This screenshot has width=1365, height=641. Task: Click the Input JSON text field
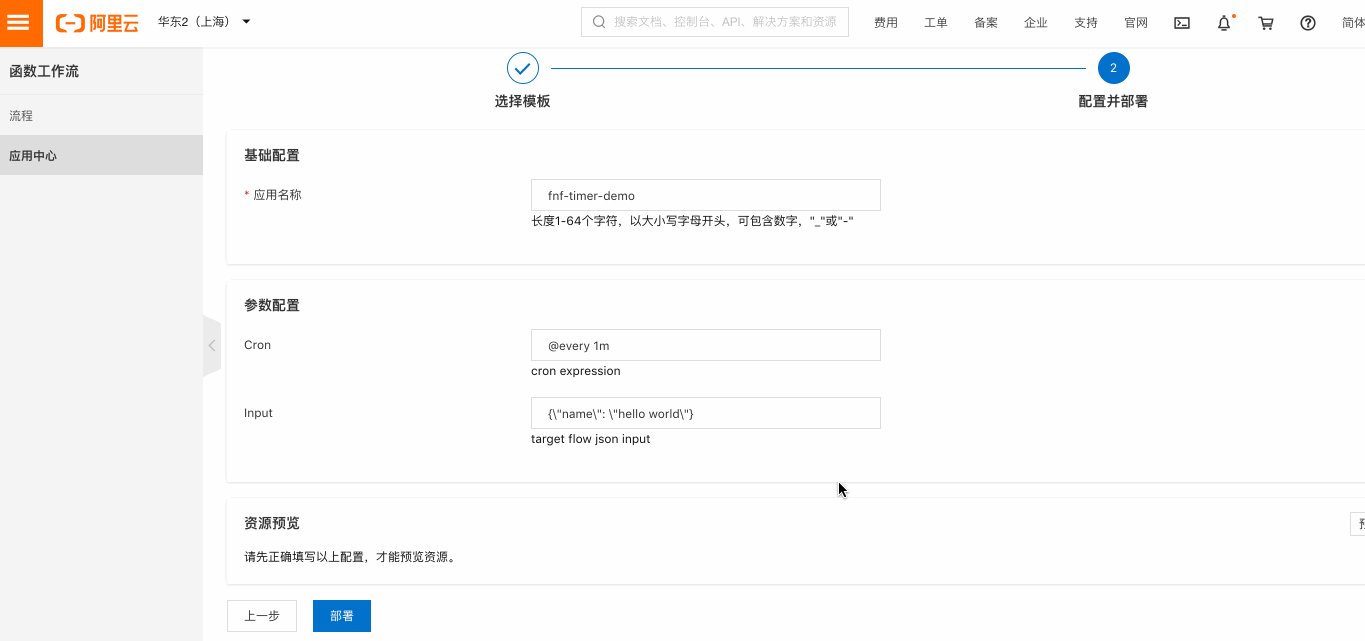tap(705, 412)
